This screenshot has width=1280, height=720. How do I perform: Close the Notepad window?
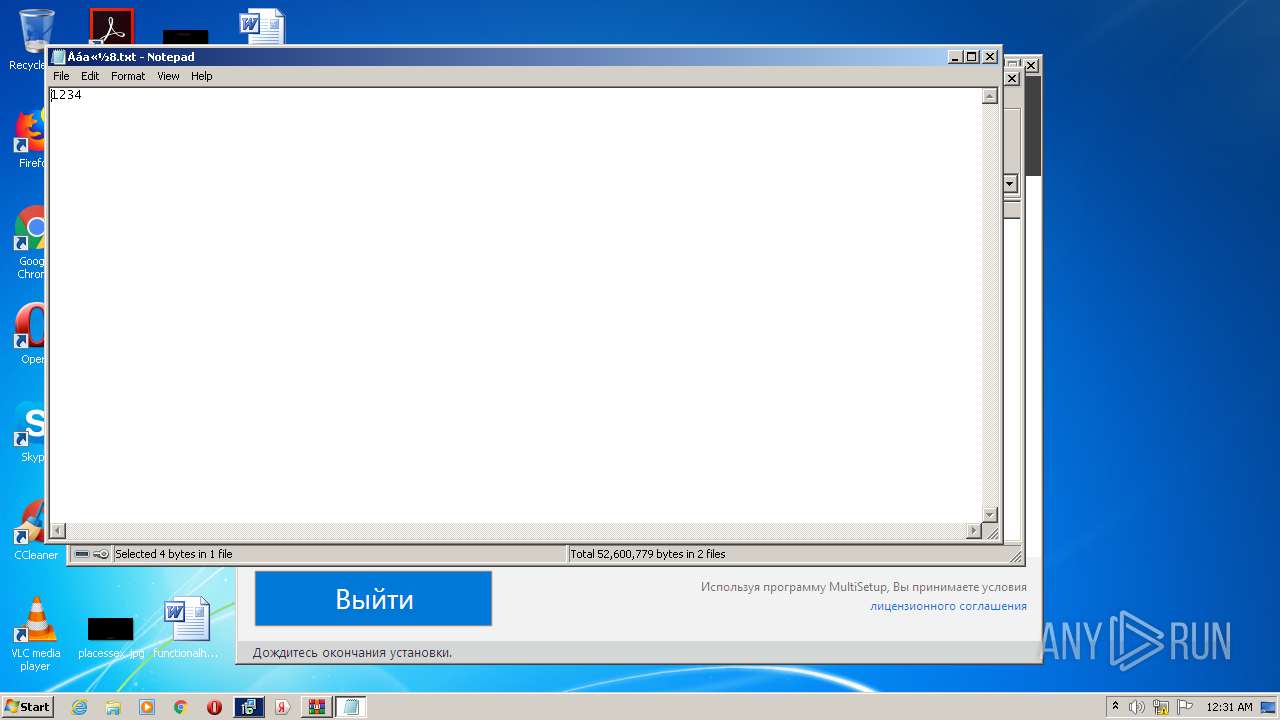click(x=990, y=57)
